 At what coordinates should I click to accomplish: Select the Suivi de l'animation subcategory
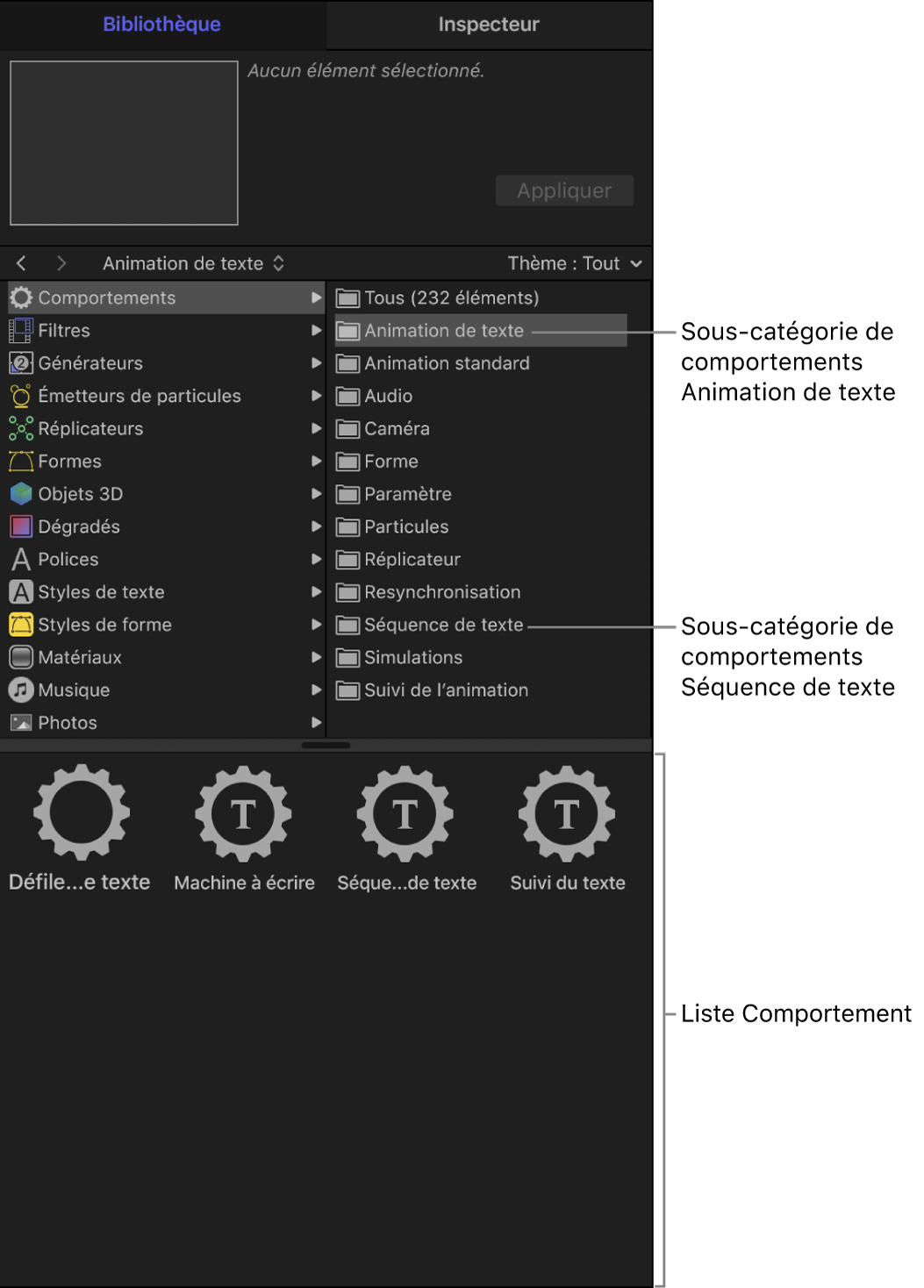tap(481, 690)
